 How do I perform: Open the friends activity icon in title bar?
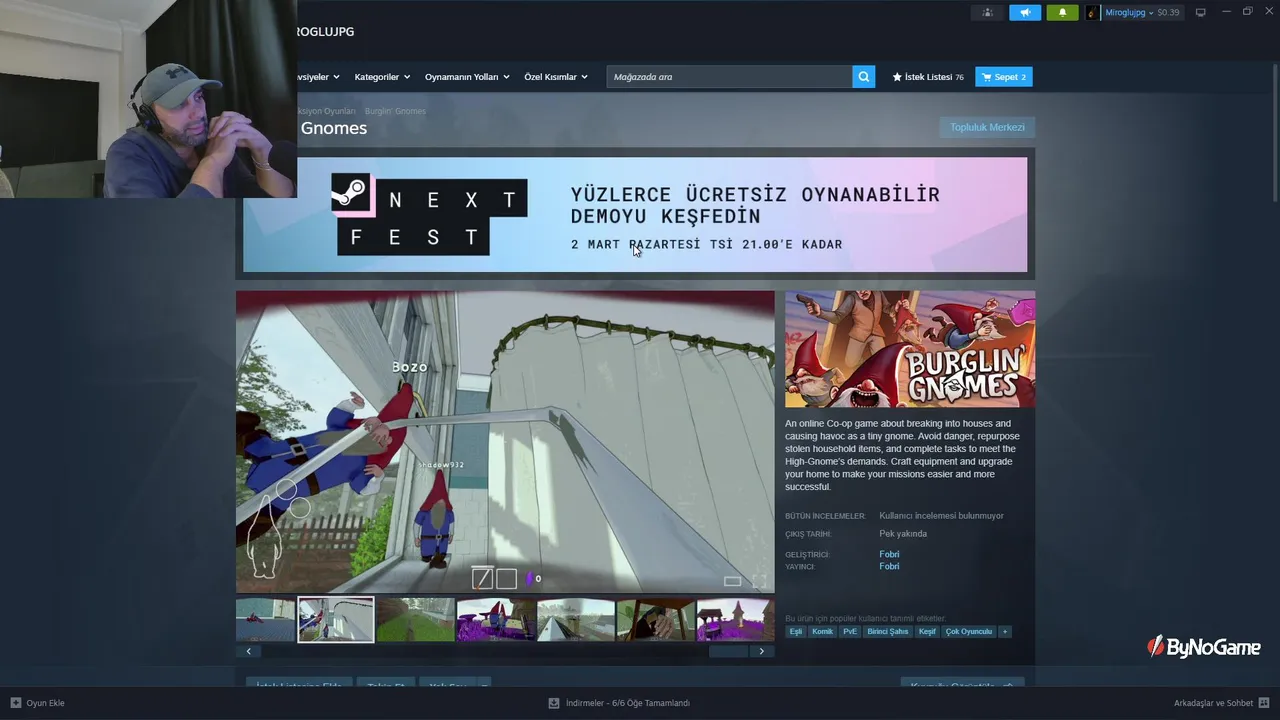(x=987, y=12)
